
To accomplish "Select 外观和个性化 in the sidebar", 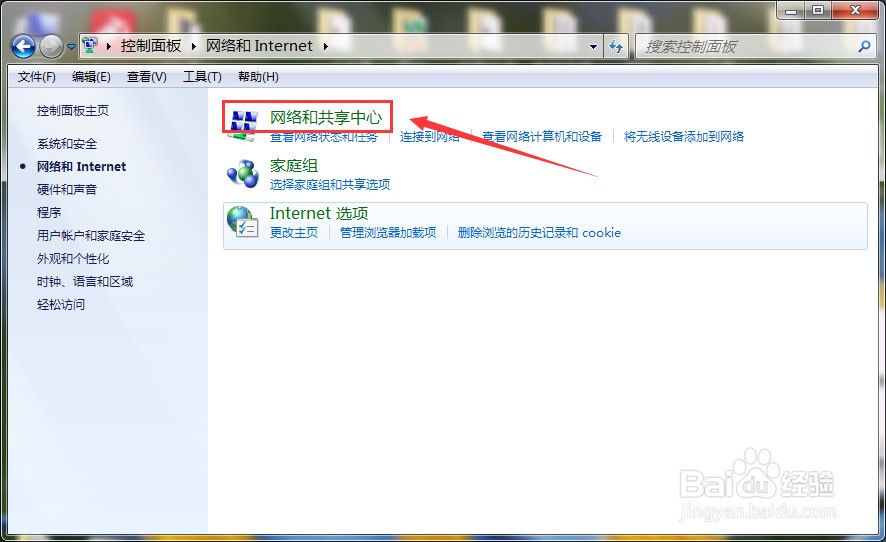I will [x=73, y=259].
